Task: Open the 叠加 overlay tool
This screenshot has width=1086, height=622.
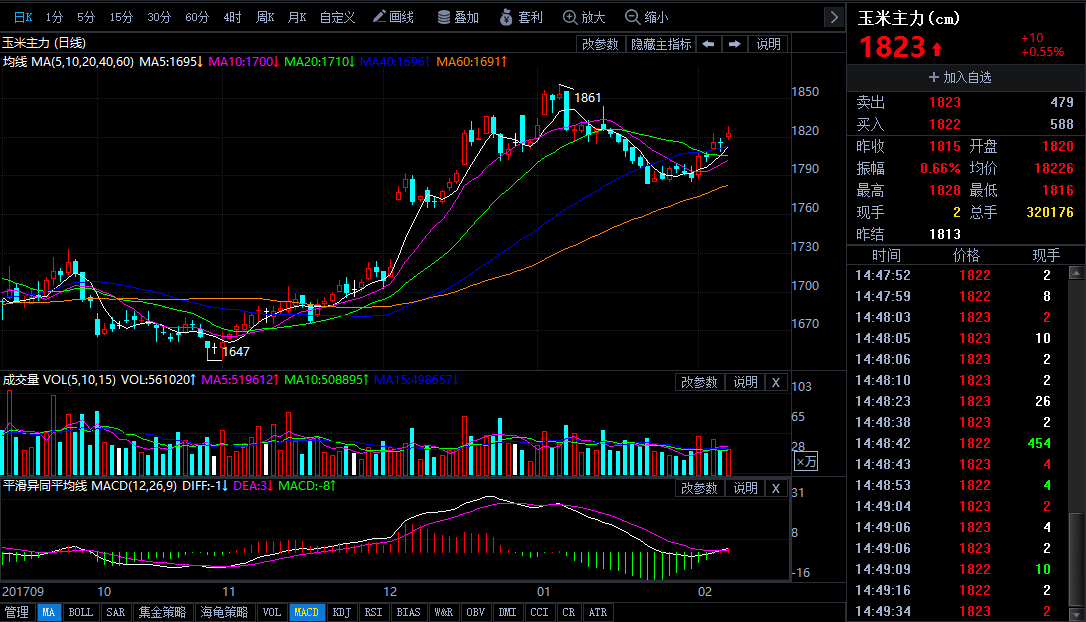Action: 458,17
